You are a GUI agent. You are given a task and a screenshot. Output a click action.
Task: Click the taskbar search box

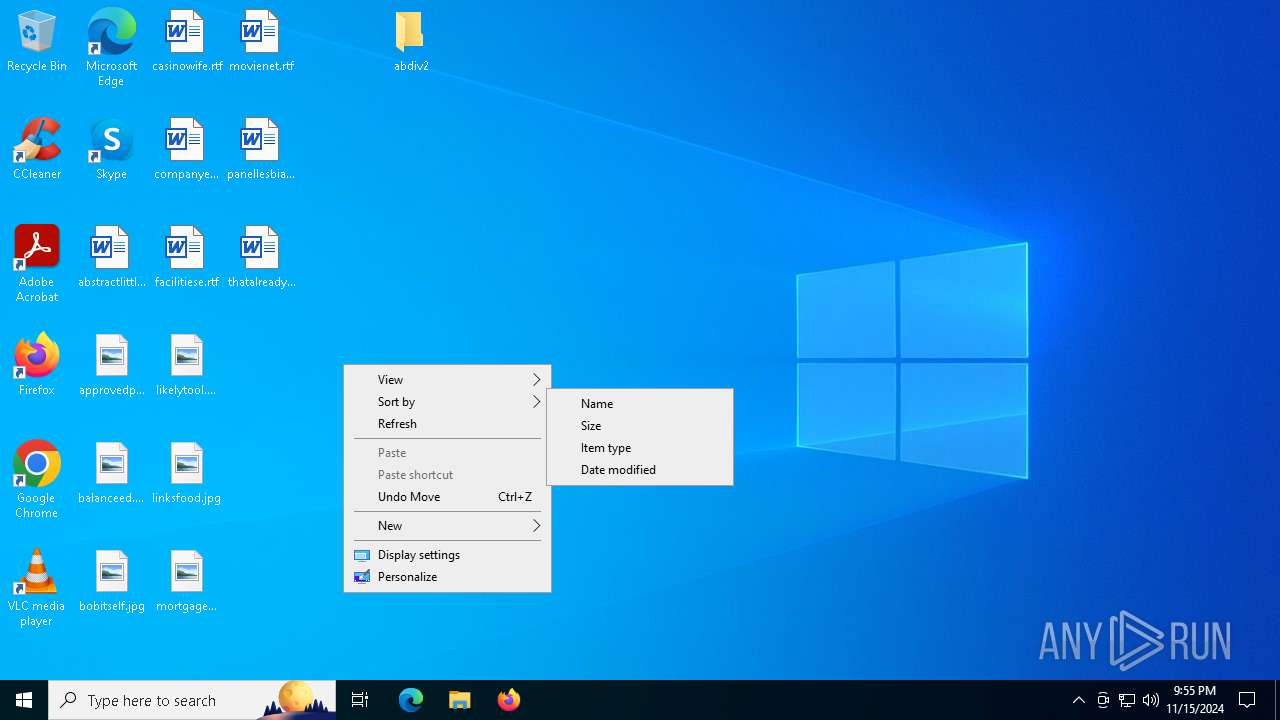pos(192,700)
